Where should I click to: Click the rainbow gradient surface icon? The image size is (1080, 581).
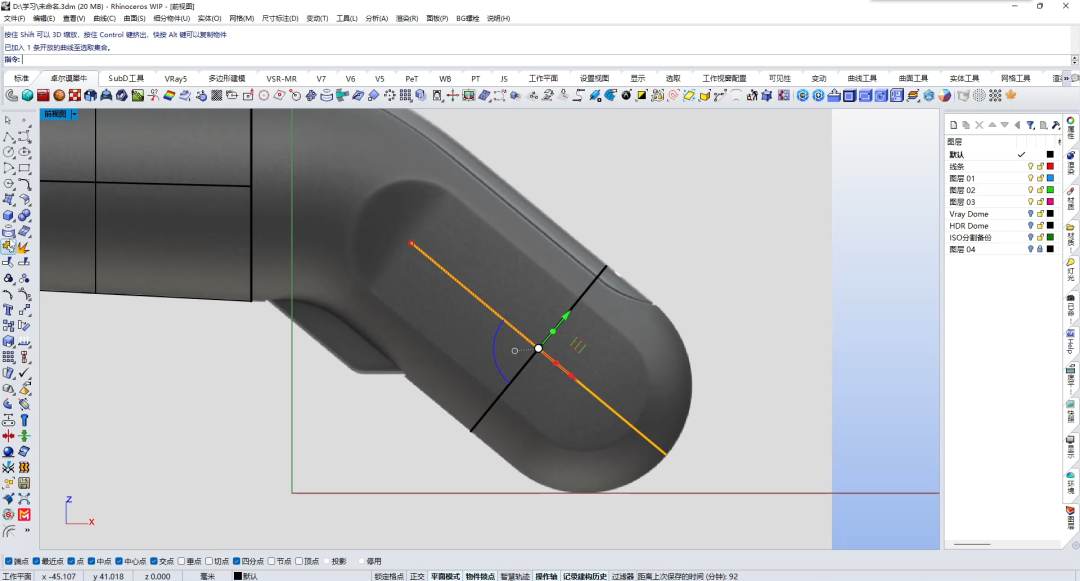coord(169,96)
